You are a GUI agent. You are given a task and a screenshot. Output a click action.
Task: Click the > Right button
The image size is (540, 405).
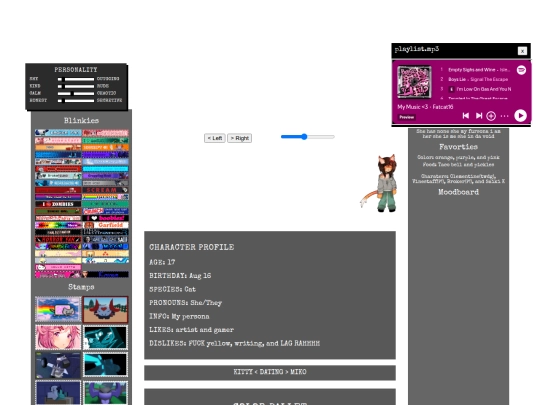[x=239, y=138]
